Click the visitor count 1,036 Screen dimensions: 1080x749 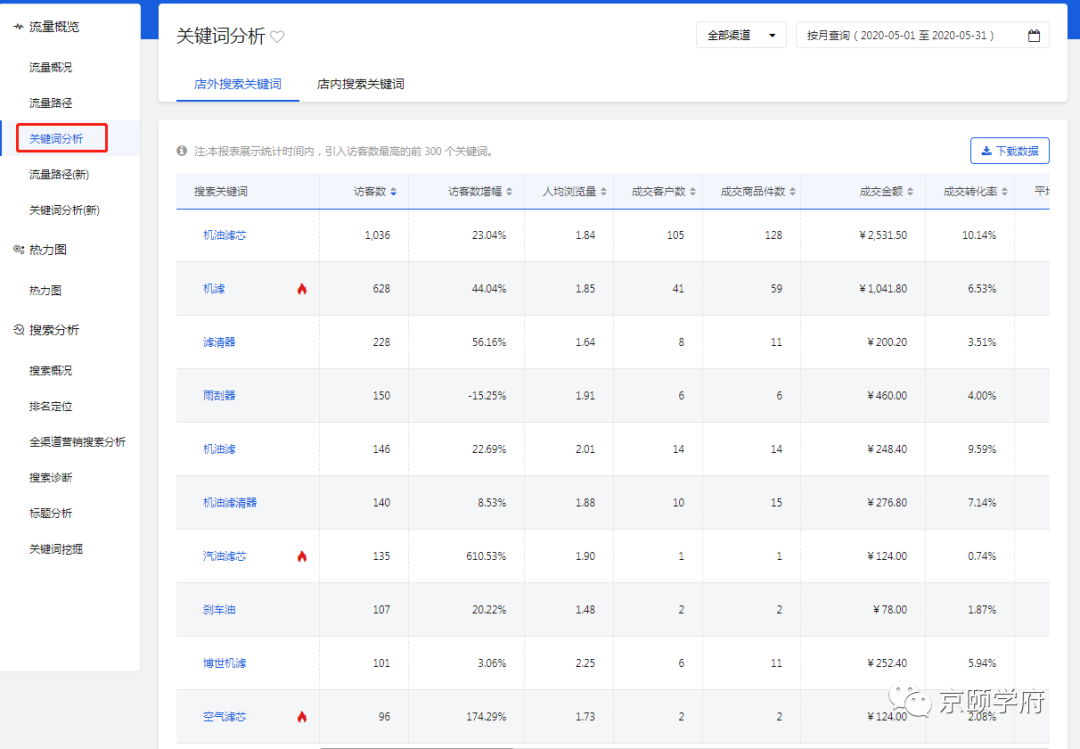point(377,235)
